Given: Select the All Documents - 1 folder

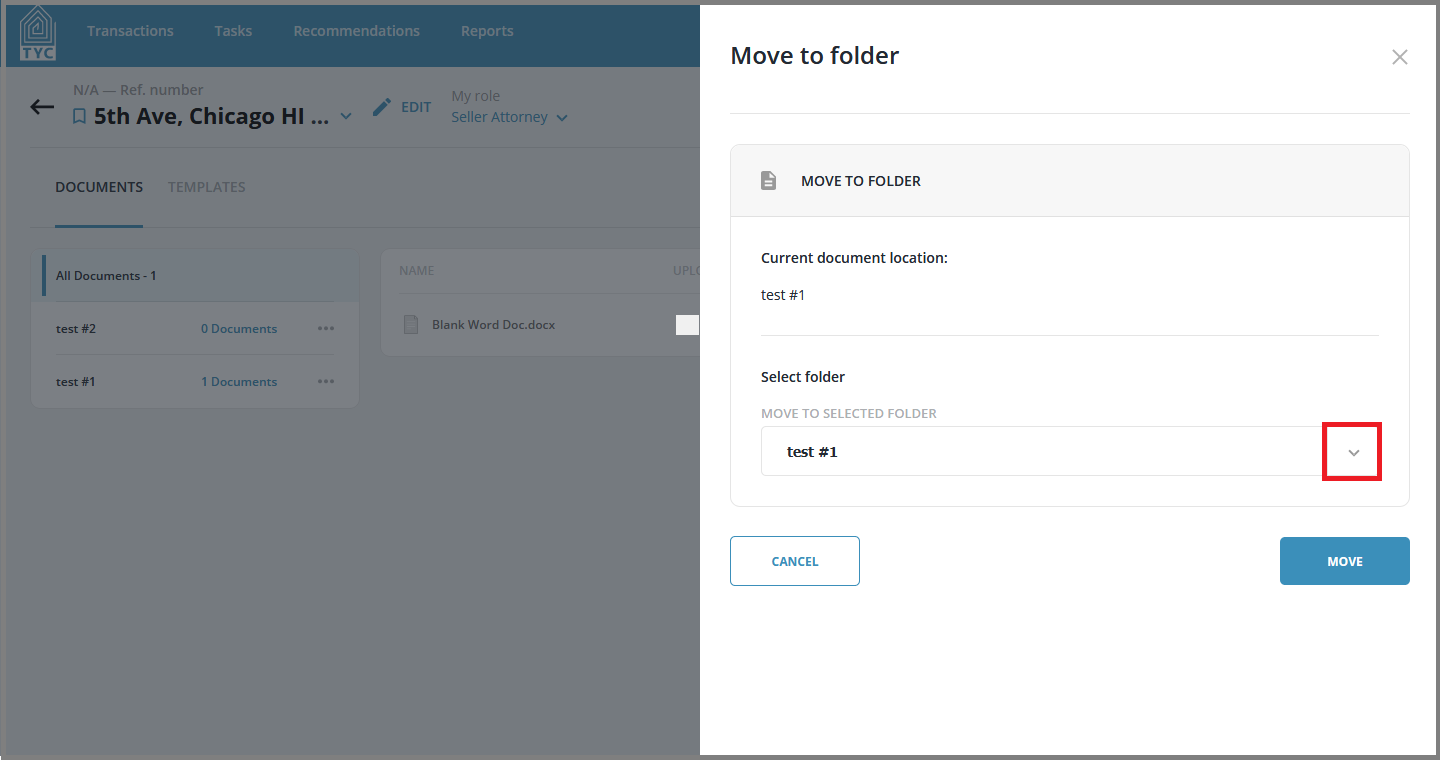Looking at the screenshot, I should coord(200,275).
